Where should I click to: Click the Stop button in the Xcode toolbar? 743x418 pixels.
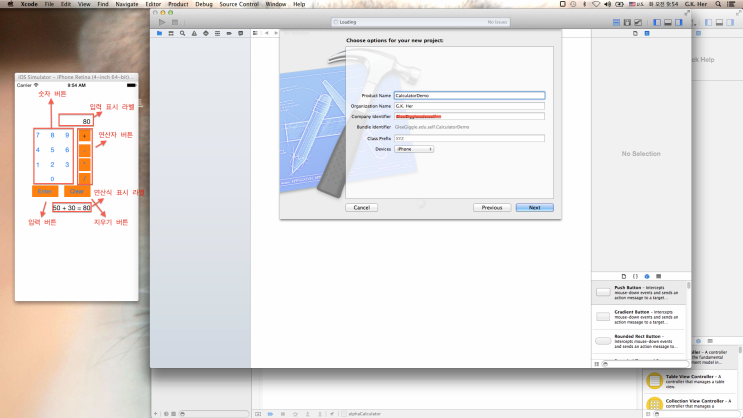175,22
